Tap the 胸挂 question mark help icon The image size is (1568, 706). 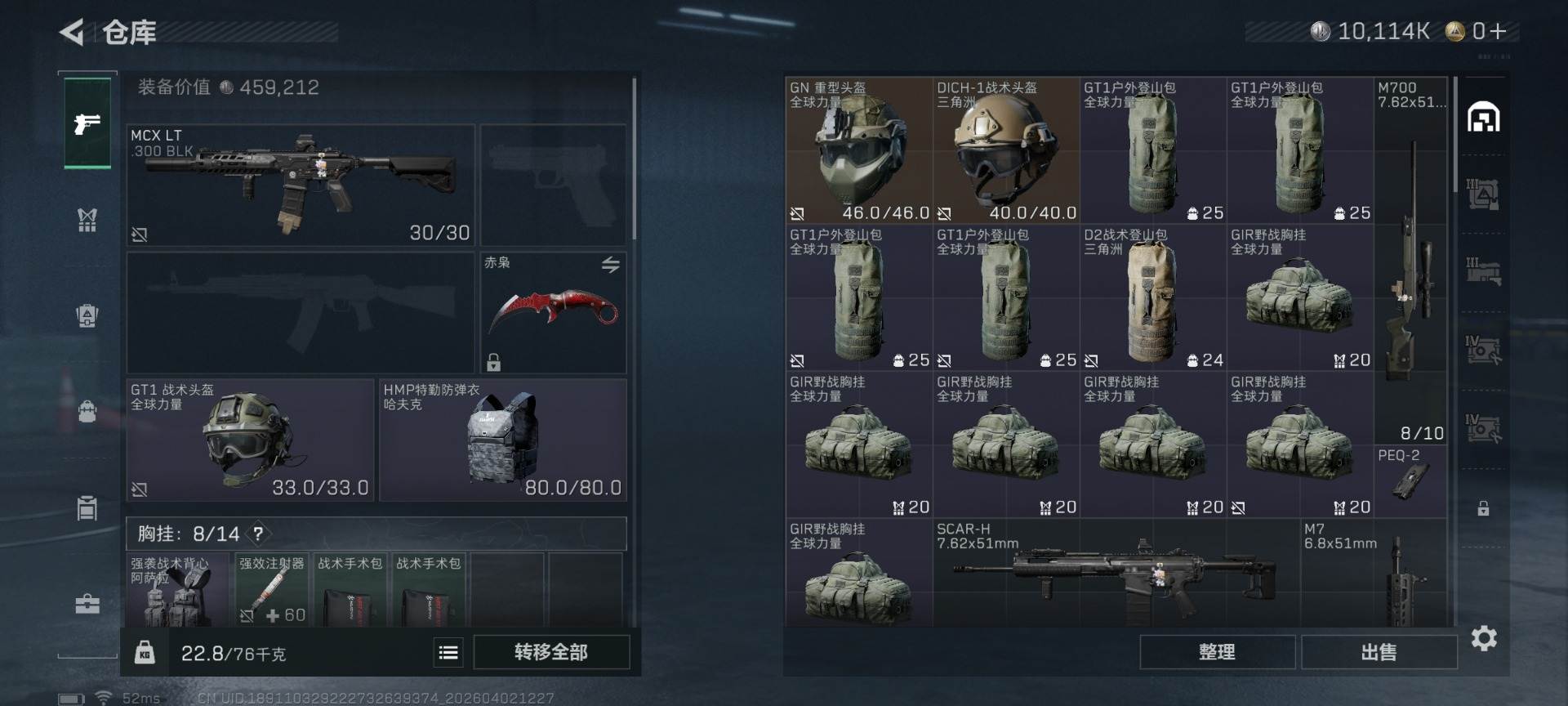pos(258,534)
